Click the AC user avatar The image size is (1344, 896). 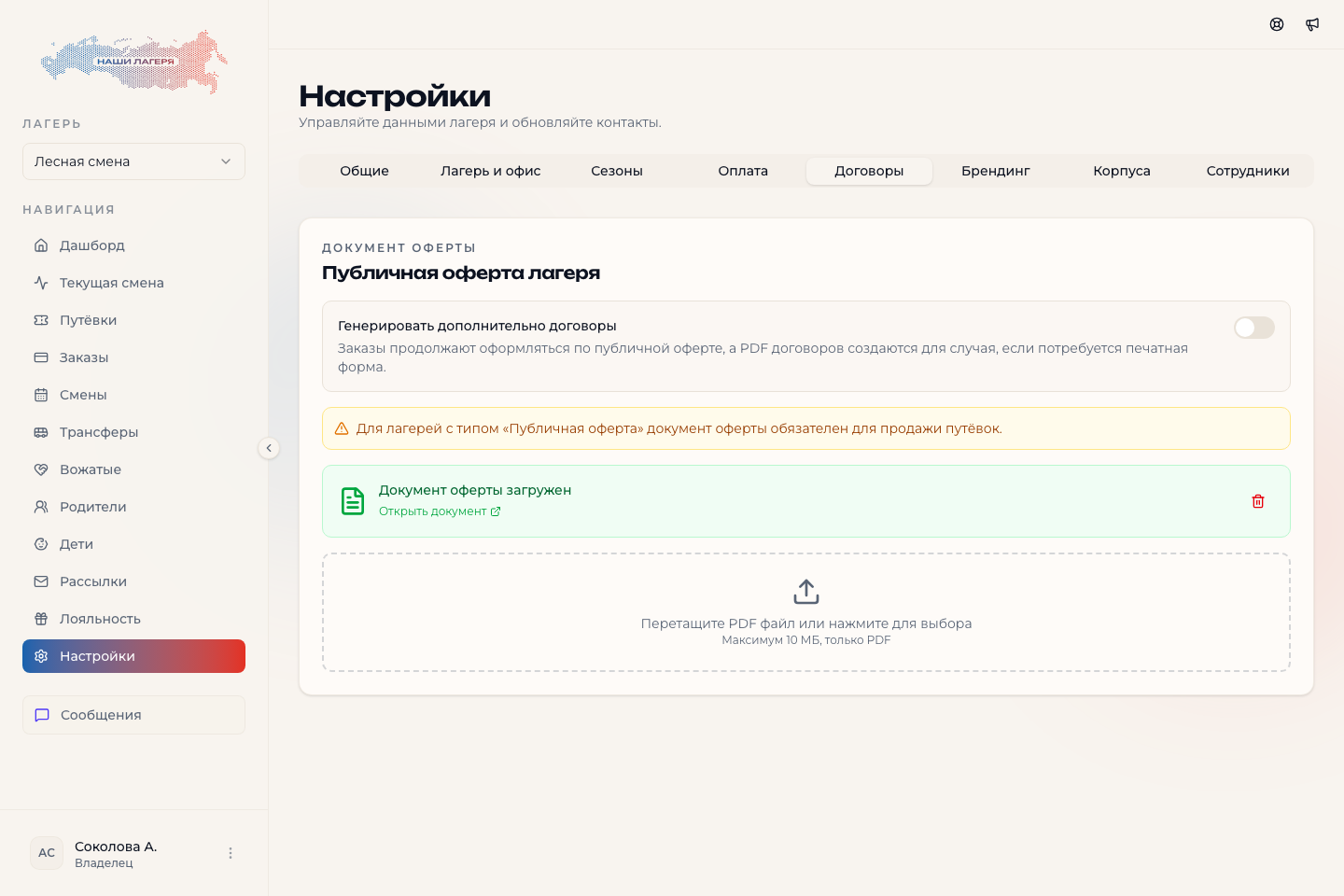pos(47,853)
